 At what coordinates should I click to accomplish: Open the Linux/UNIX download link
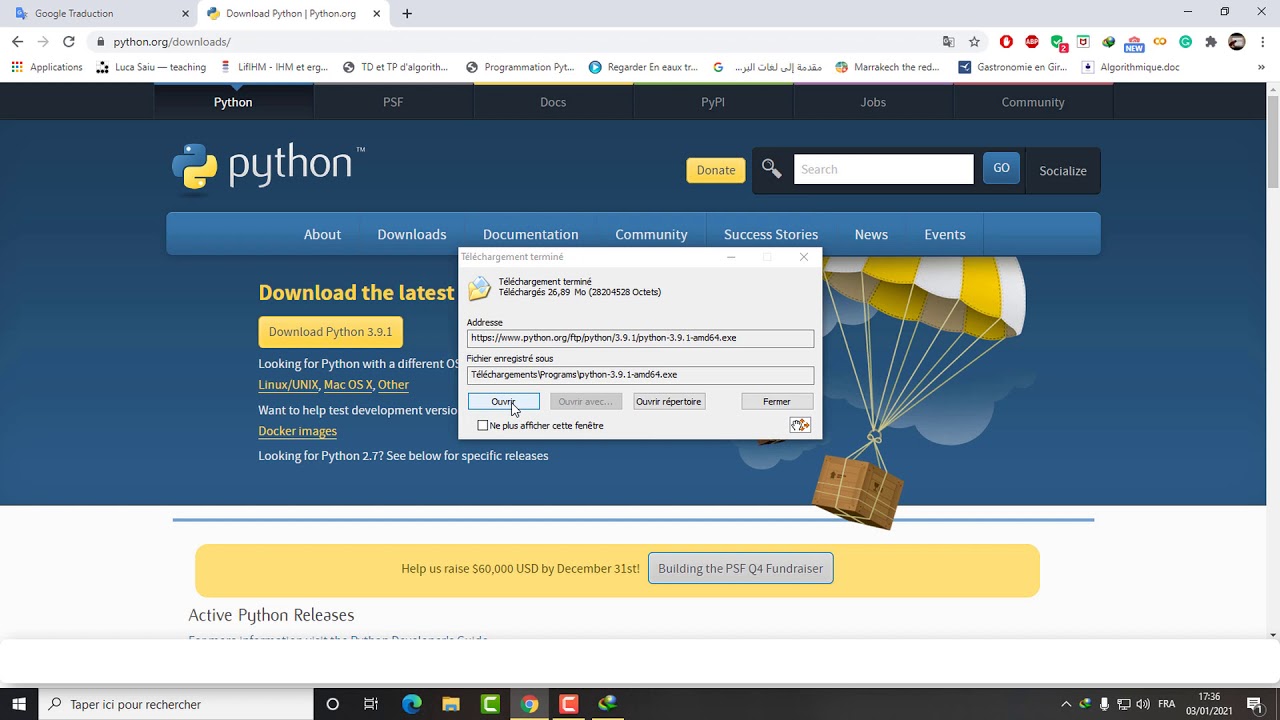(x=288, y=385)
